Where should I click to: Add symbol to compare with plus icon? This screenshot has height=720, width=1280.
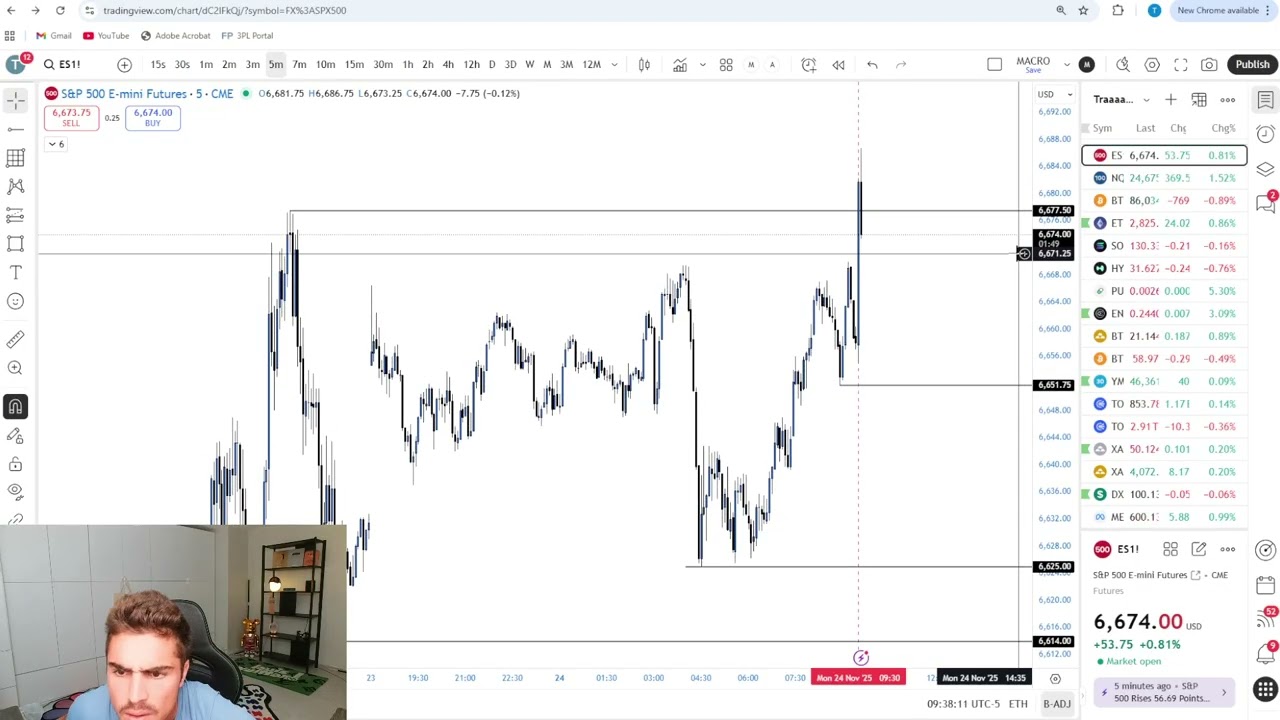coord(124,64)
